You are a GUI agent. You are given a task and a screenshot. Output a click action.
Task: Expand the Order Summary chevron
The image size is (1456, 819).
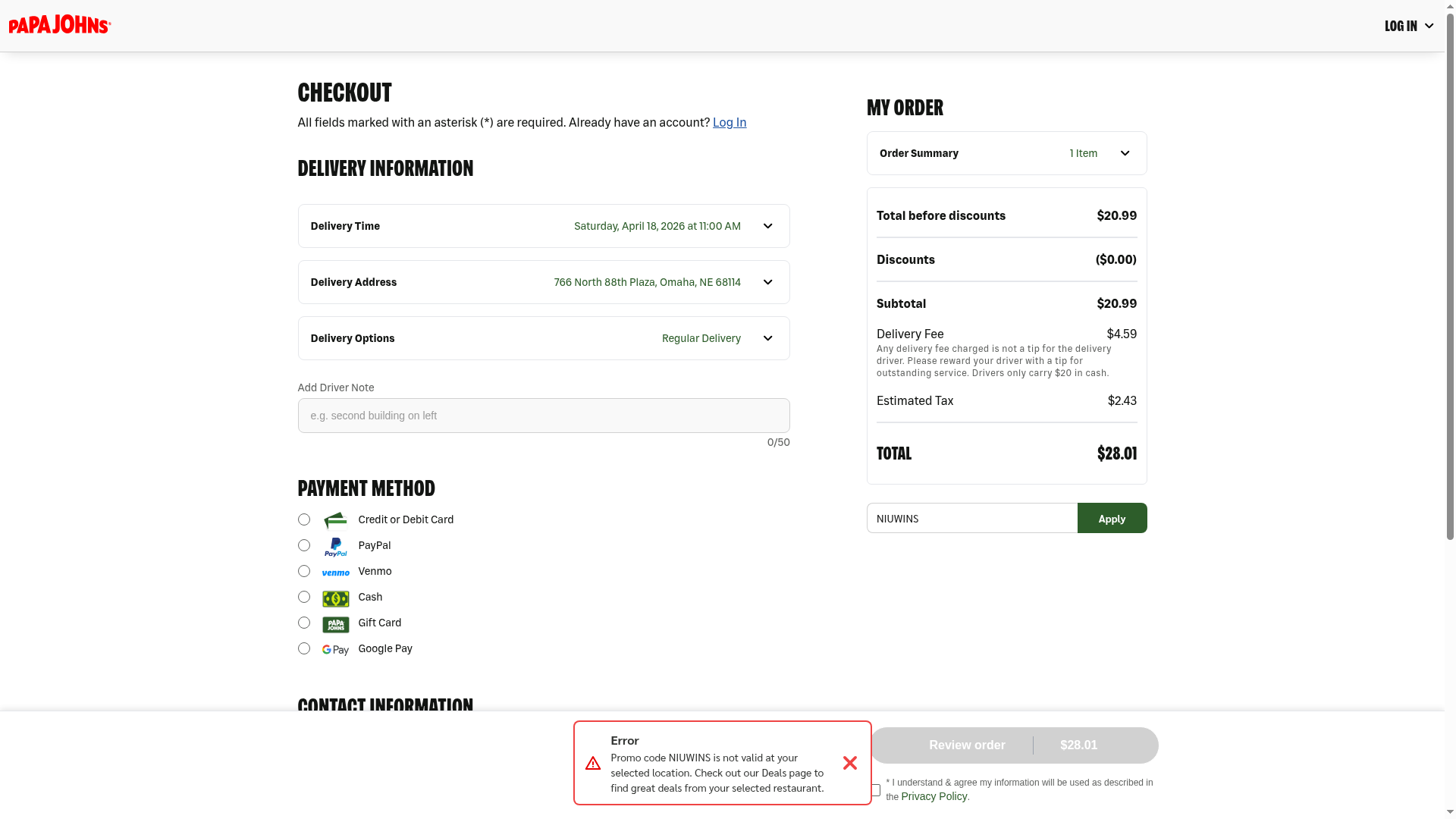(x=1125, y=153)
